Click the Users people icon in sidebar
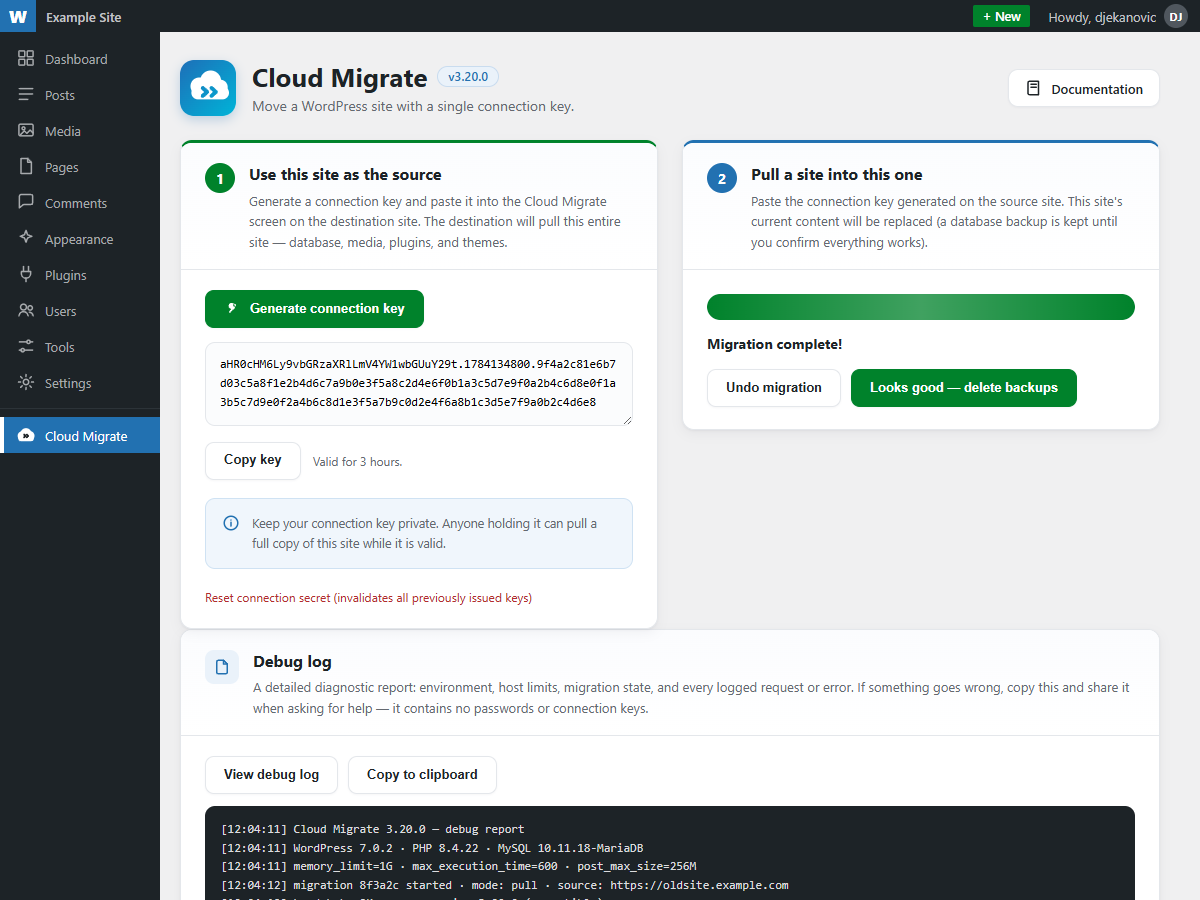 [x=26, y=311]
